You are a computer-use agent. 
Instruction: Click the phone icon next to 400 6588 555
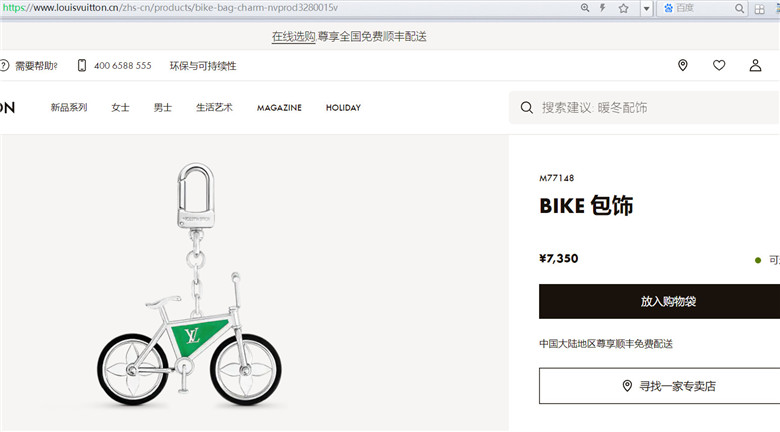82,65
